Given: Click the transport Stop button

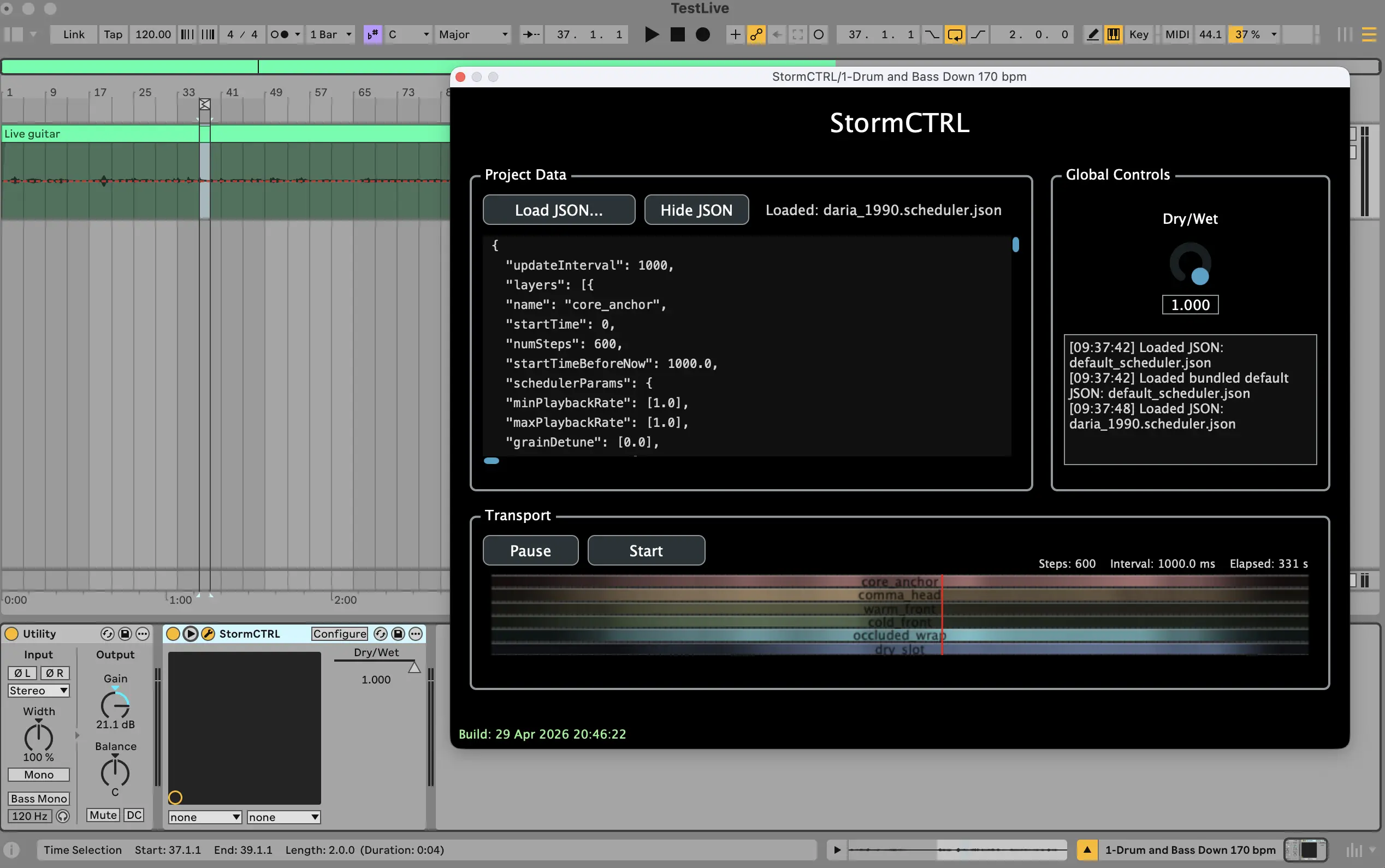Looking at the screenshot, I should pyautogui.click(x=678, y=34).
